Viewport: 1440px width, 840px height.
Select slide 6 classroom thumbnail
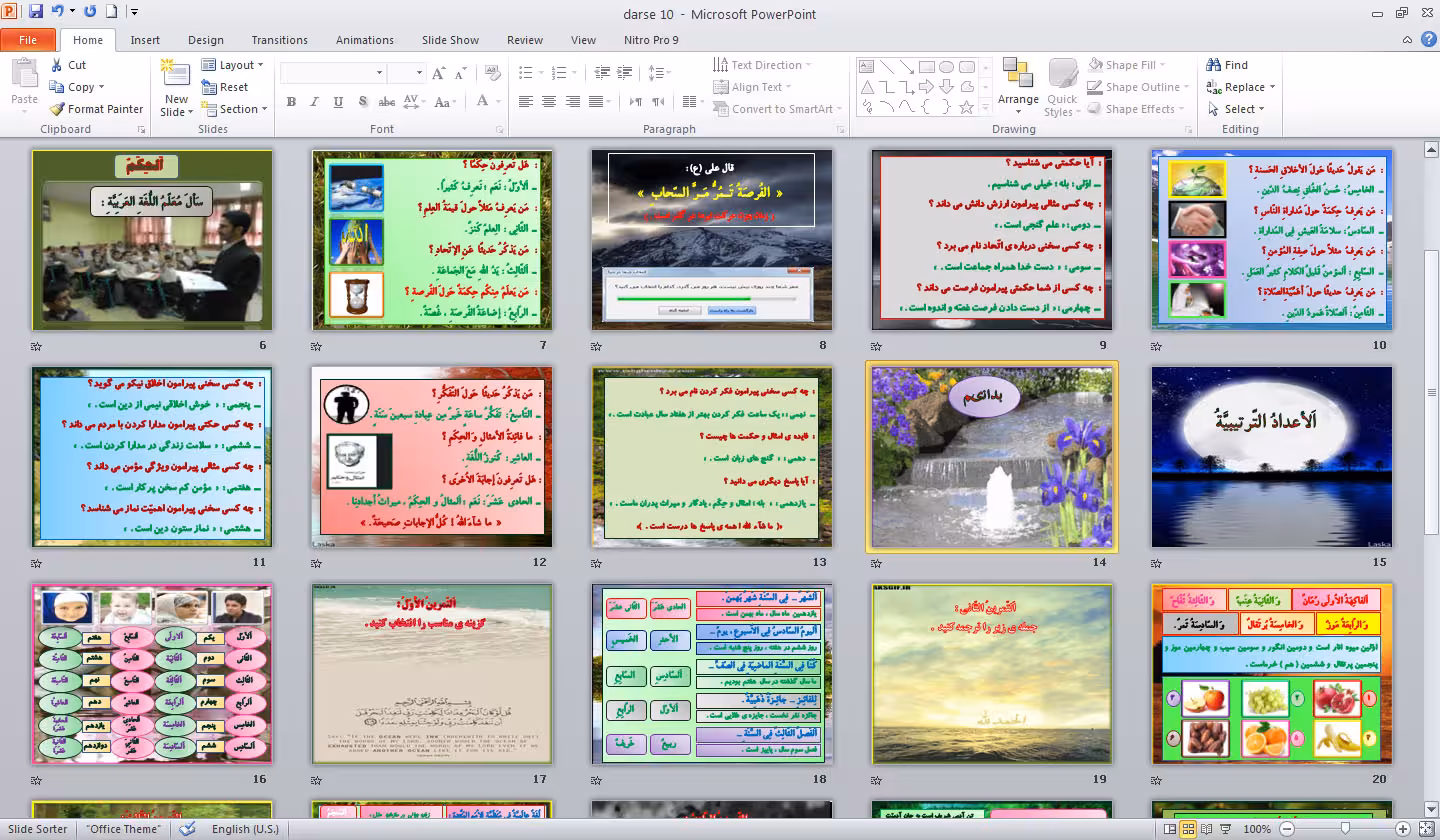(152, 240)
